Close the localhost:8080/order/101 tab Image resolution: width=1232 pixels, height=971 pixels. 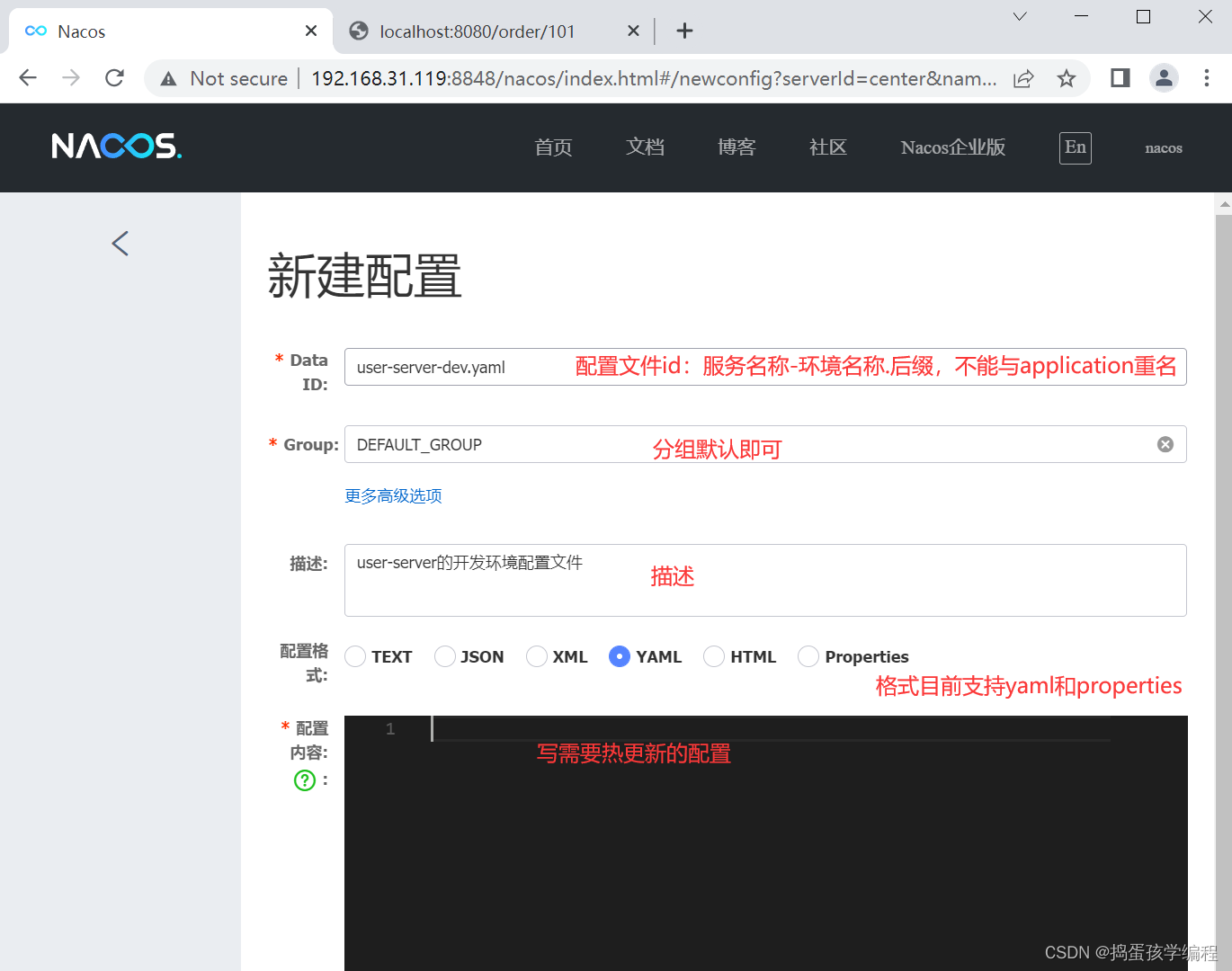[x=633, y=31]
